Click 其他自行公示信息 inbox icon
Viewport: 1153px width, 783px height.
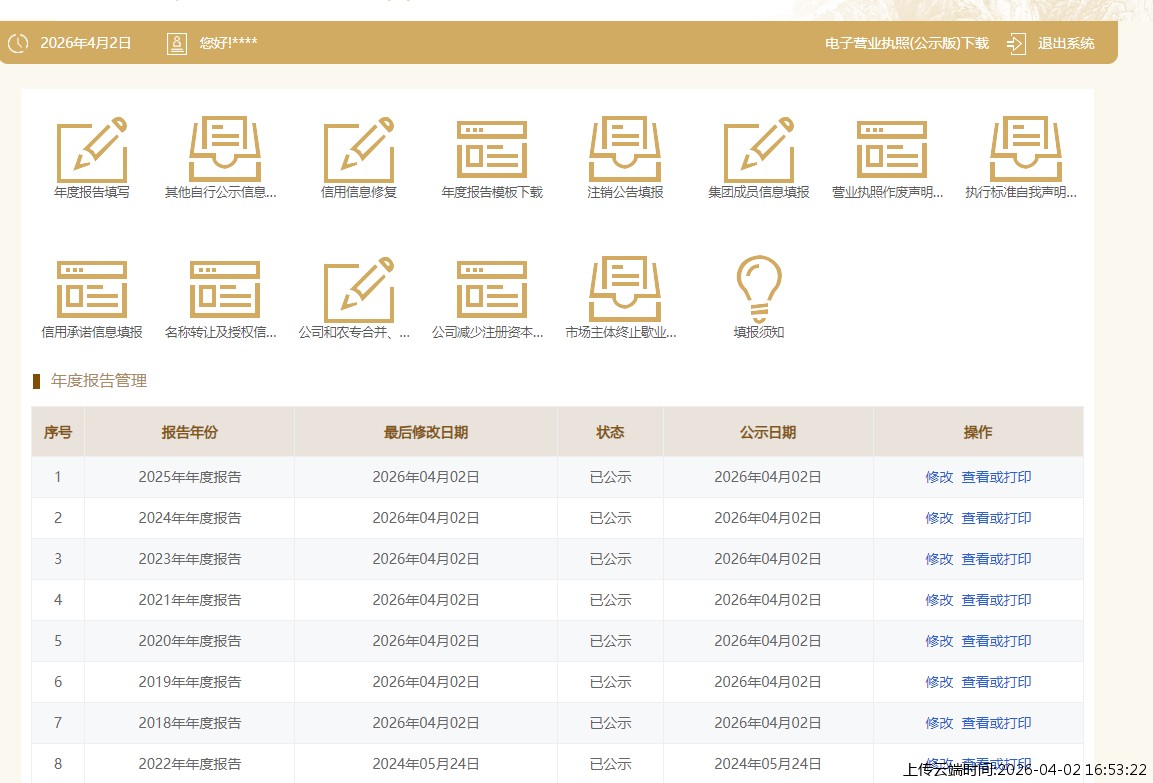click(225, 150)
